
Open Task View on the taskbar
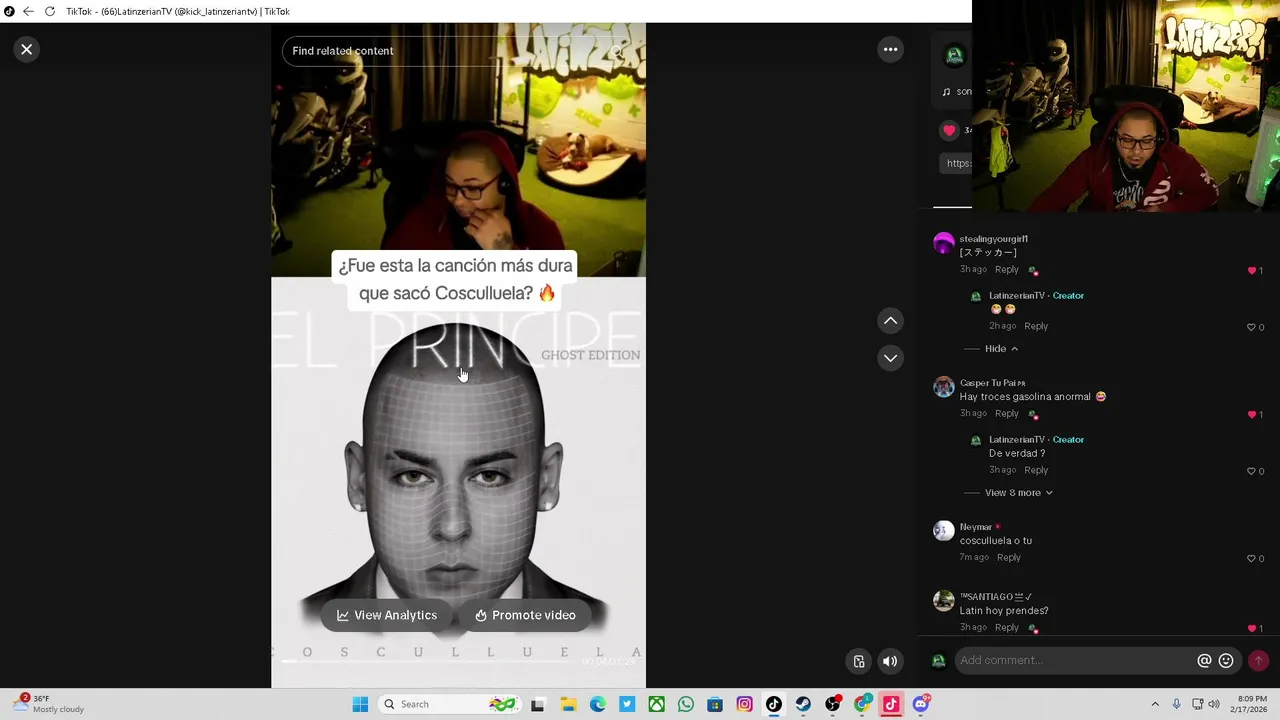click(537, 704)
